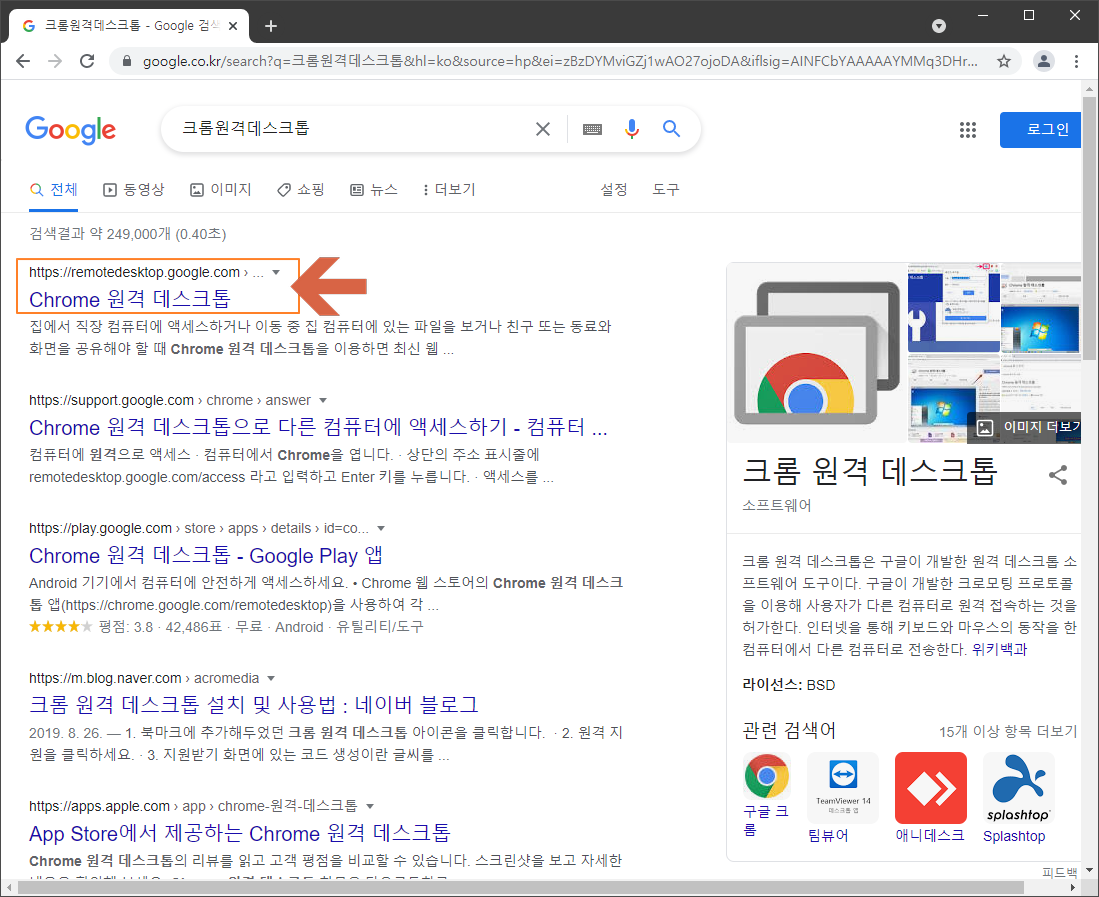Open the 네이버 블로그 설치 및 사용법 result
Image resolution: width=1099 pixels, height=897 pixels.
(254, 704)
